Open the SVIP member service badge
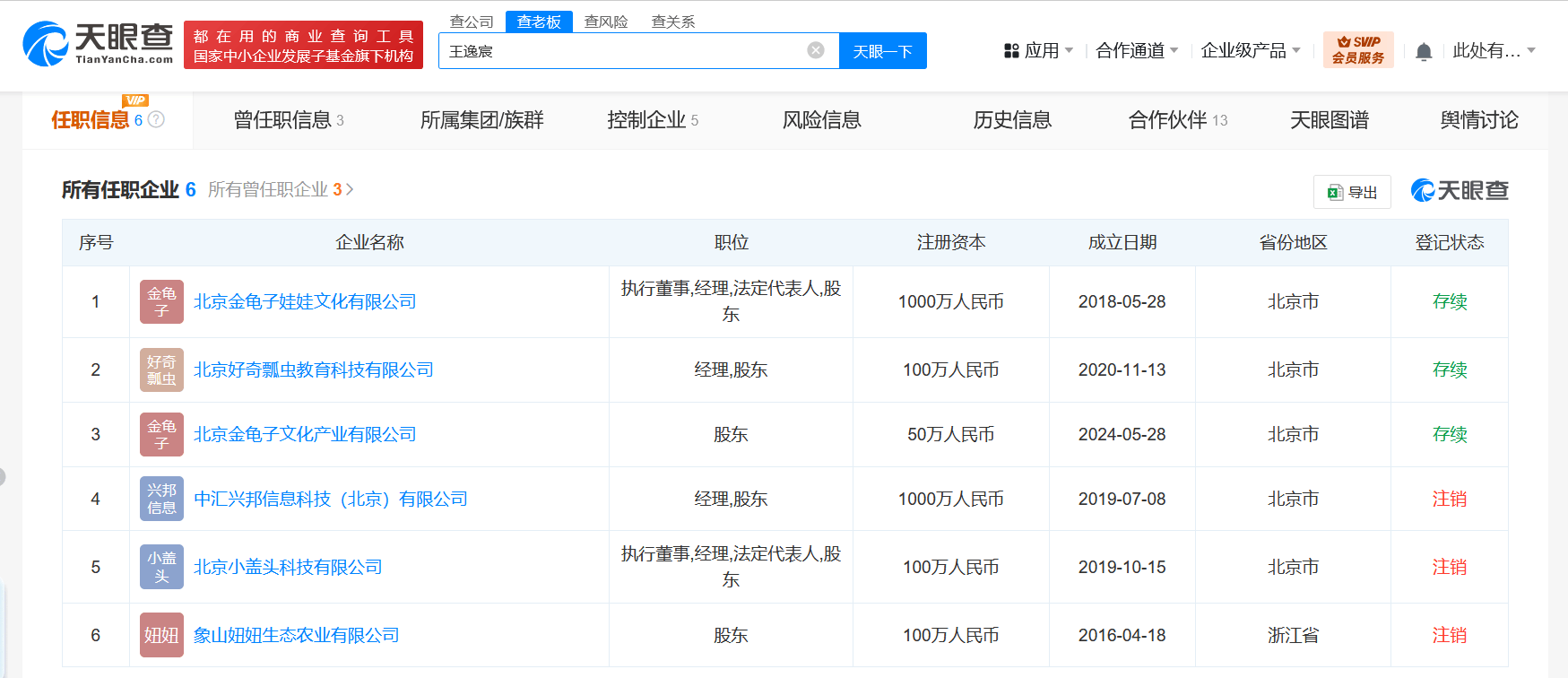This screenshot has height=678, width=1568. 1358,50
